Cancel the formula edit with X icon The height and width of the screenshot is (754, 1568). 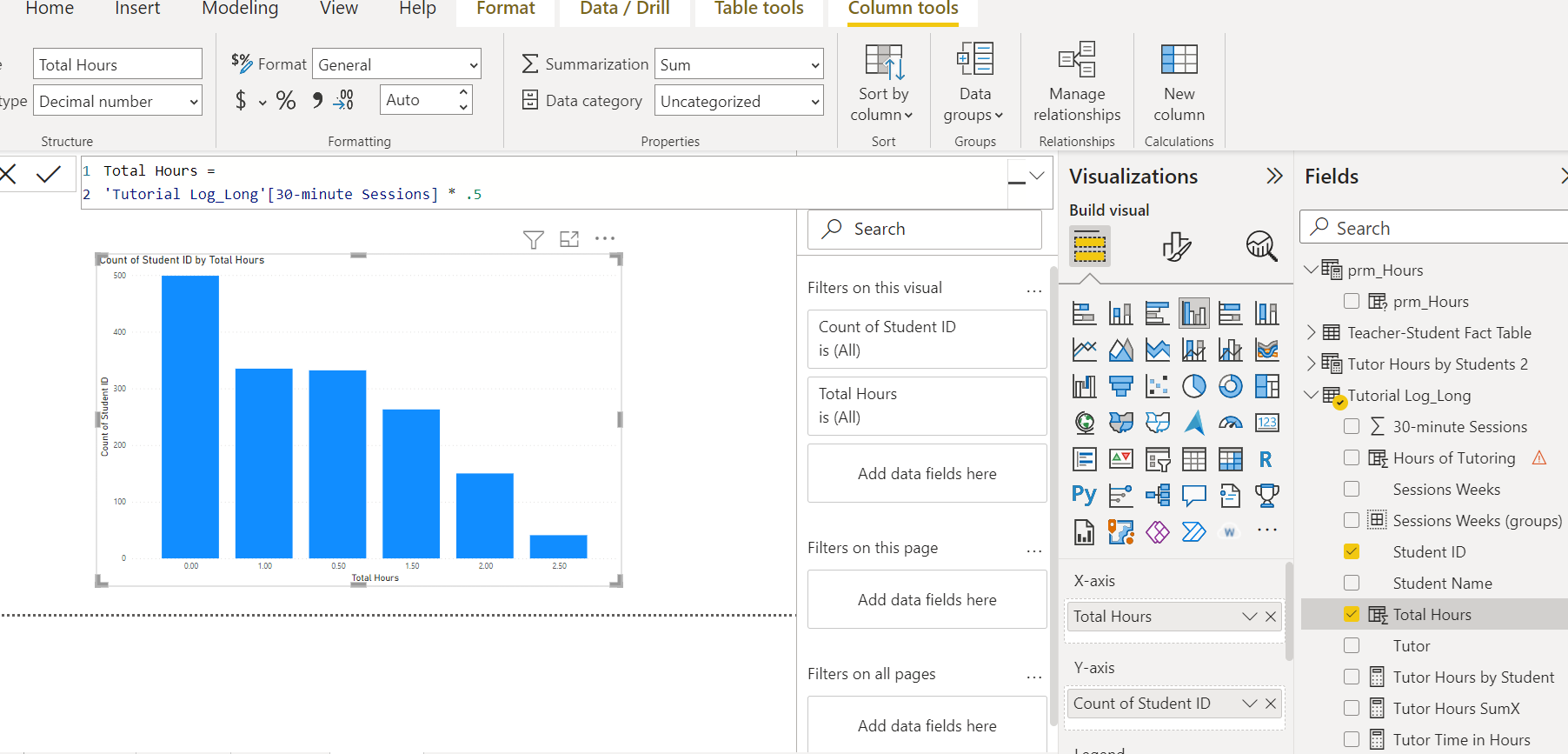(8, 175)
